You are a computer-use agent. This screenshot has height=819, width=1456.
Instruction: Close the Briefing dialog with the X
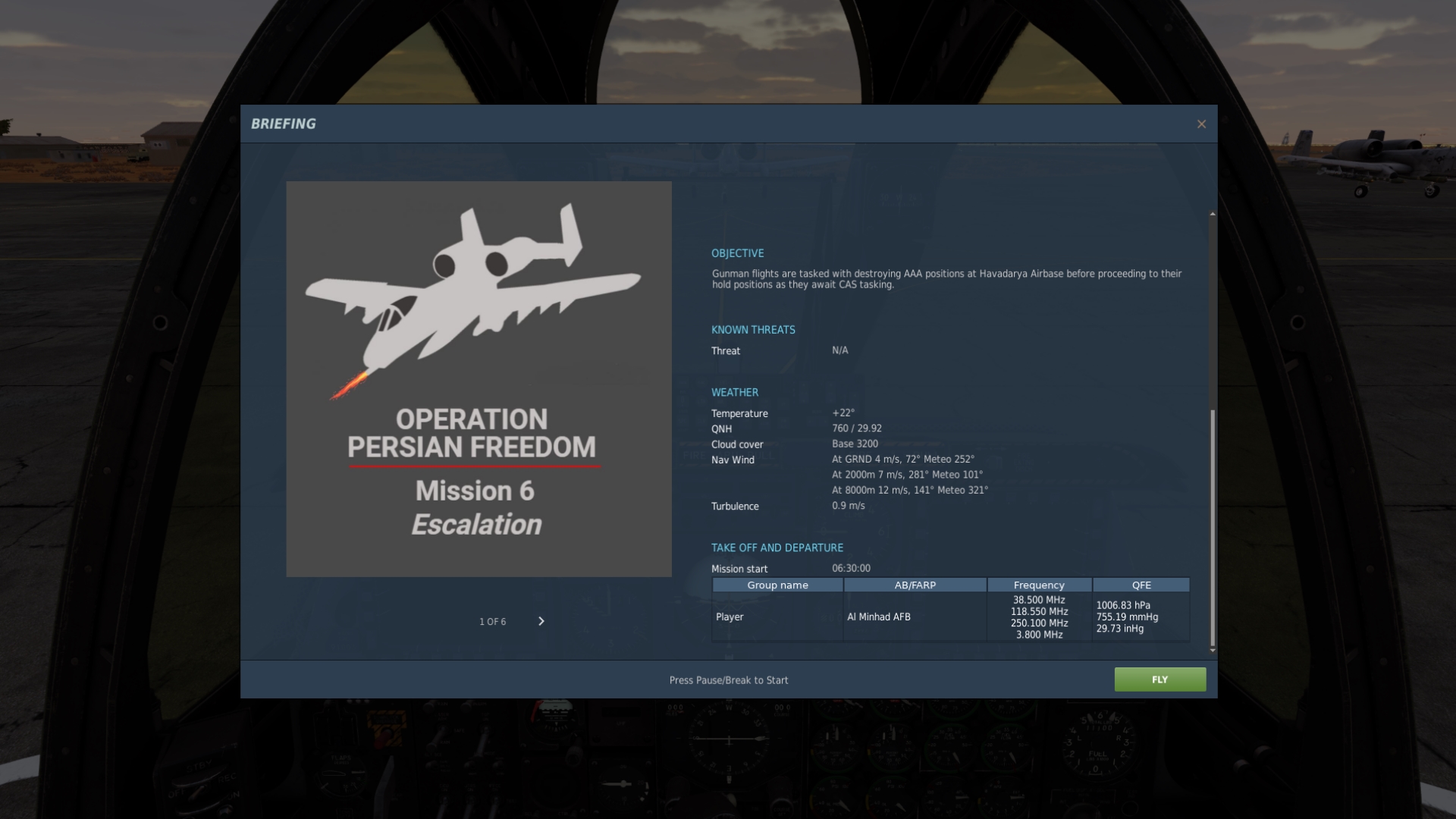(x=1201, y=124)
